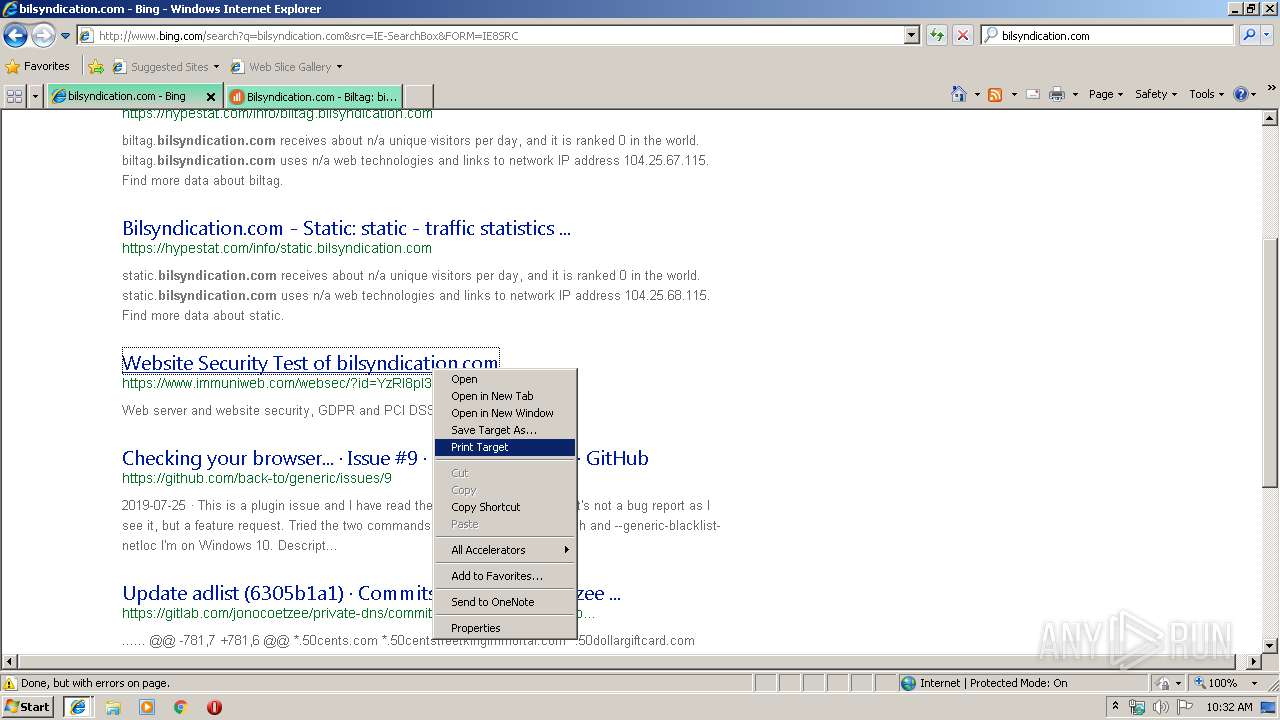This screenshot has height=720, width=1280.
Task: Open Properties from context menu
Action: (505, 628)
